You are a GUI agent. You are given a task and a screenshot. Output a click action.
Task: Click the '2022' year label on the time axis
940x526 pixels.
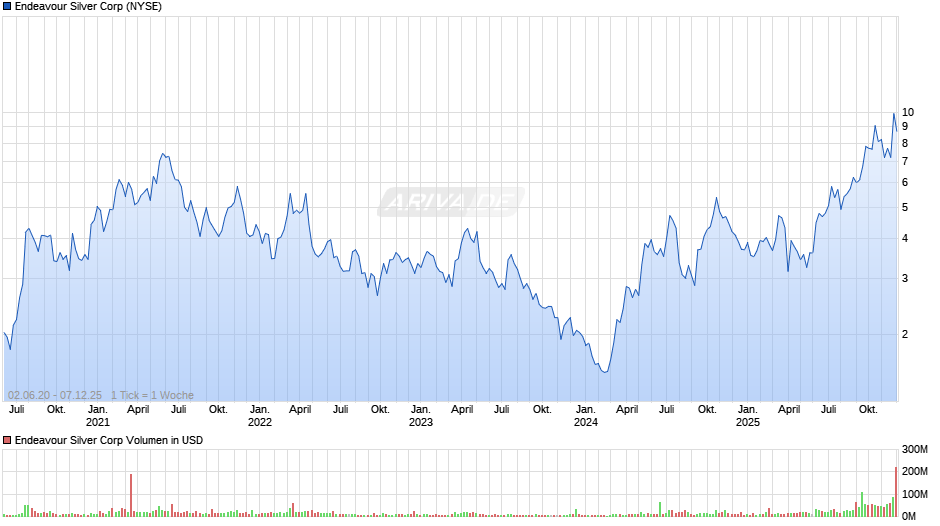260,422
